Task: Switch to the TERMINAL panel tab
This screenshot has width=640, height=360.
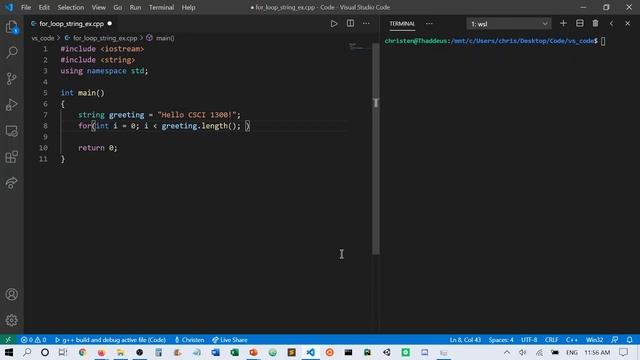Action: pyautogui.click(x=402, y=24)
